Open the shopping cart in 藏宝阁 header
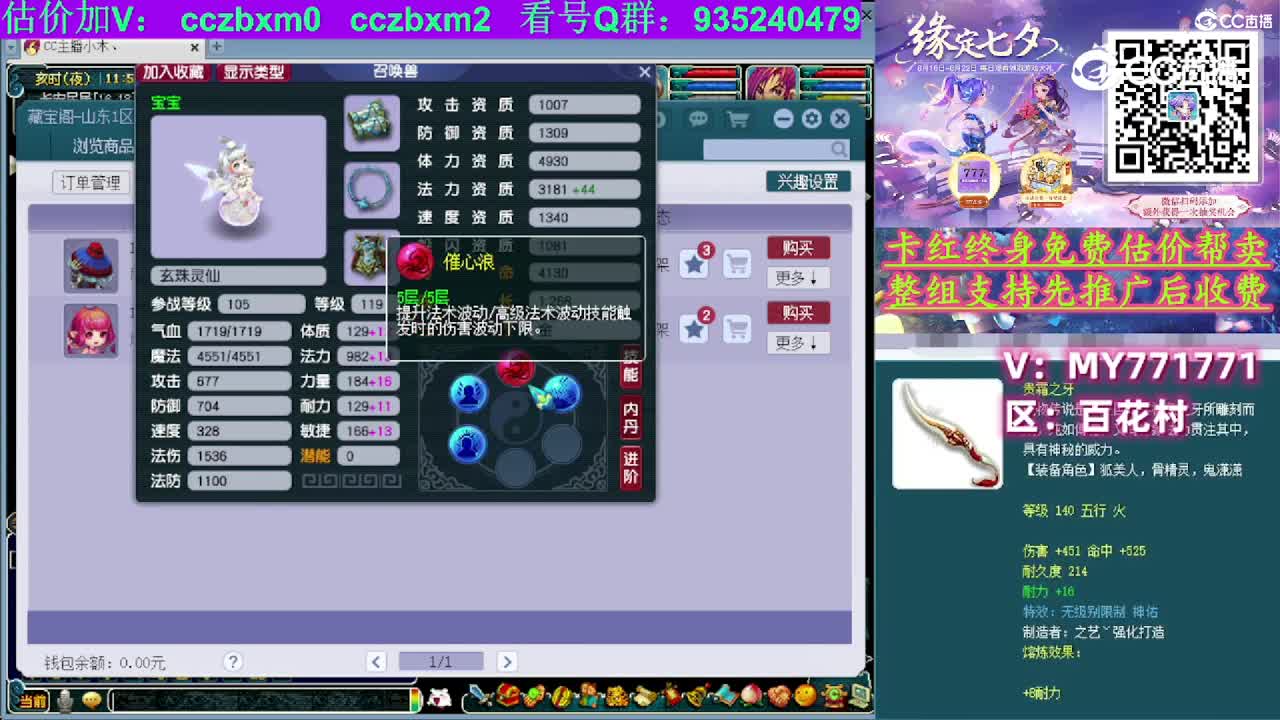Viewport: 1280px width, 720px height. pos(738,120)
